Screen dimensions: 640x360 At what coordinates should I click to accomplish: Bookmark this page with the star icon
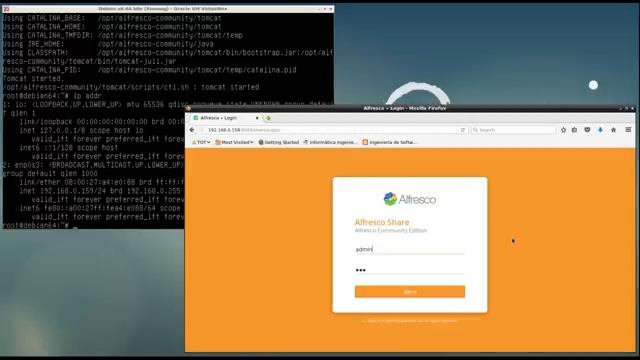click(564, 130)
